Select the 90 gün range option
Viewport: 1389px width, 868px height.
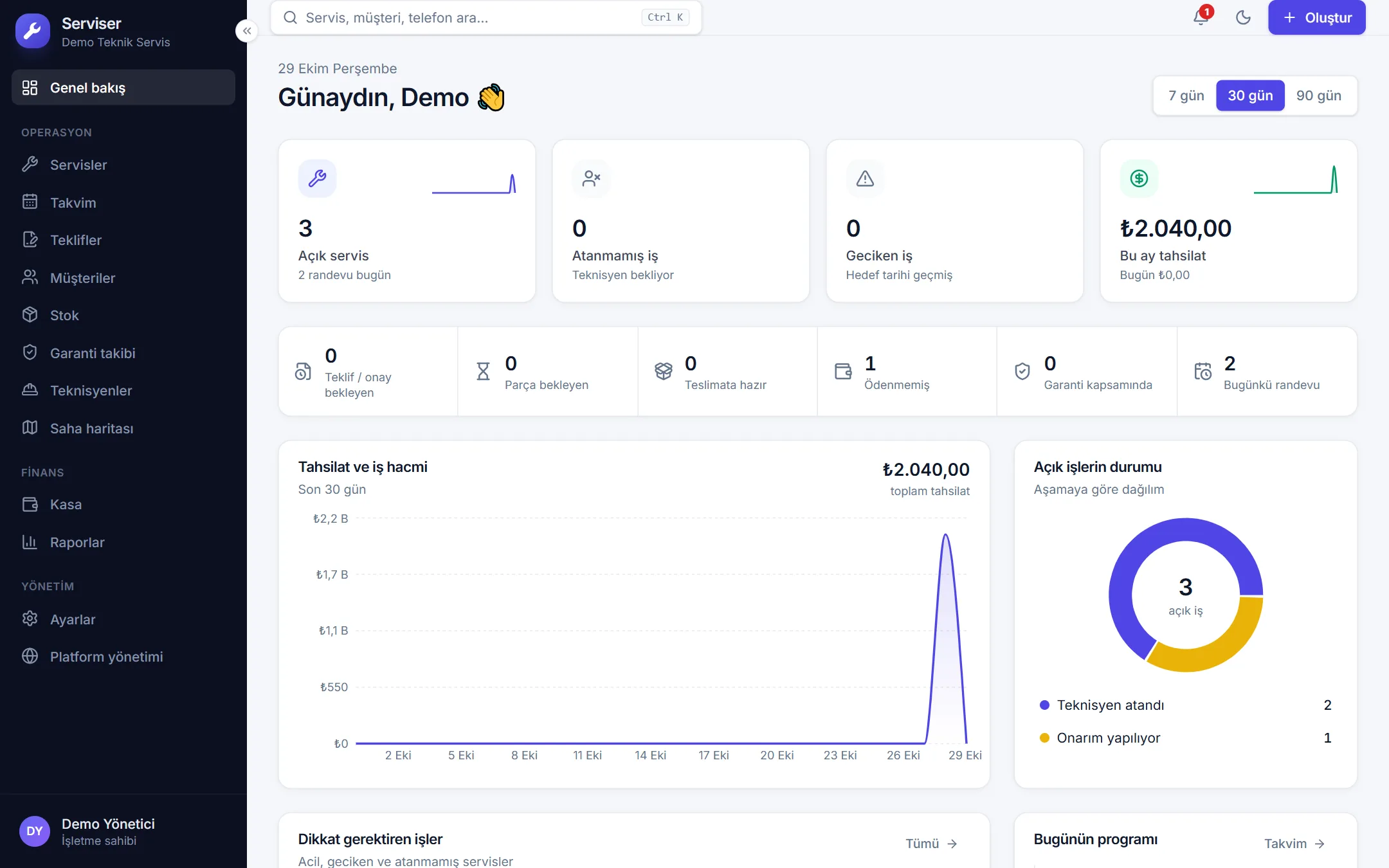(x=1318, y=96)
